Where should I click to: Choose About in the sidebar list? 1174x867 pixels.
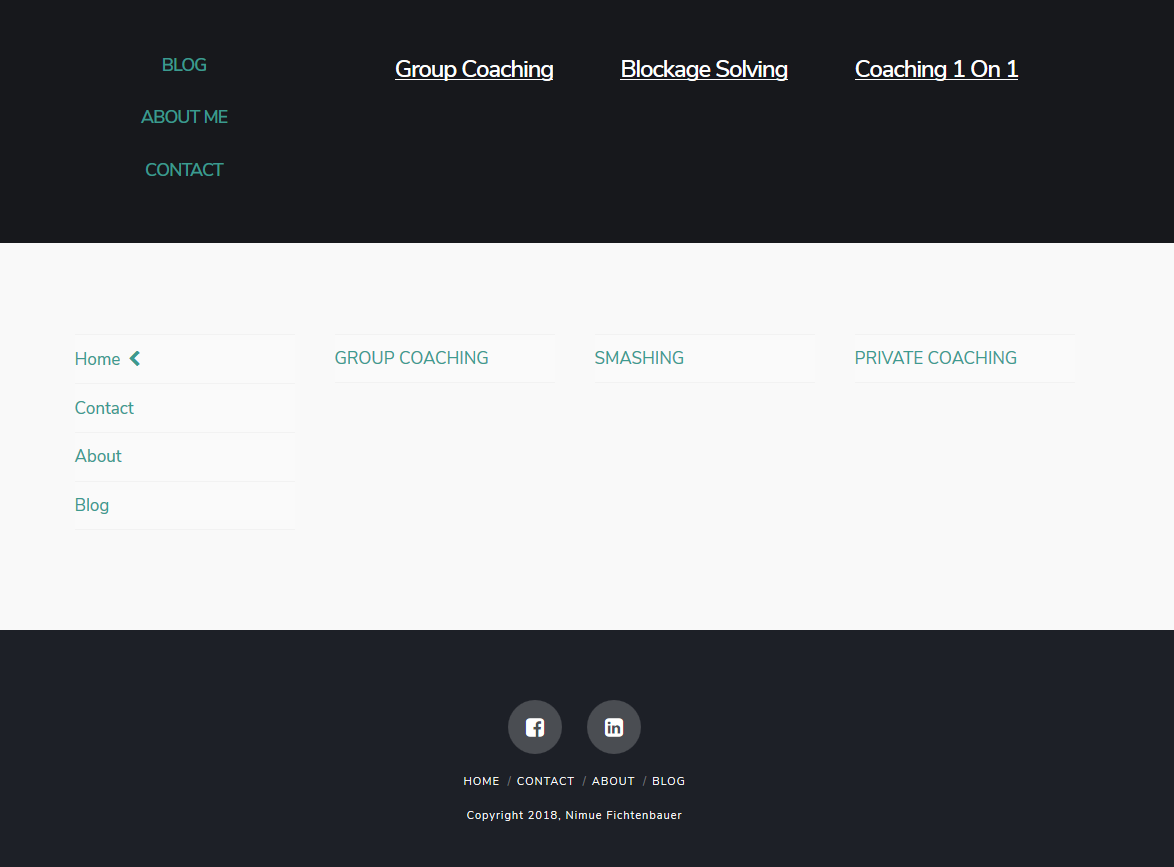click(98, 456)
